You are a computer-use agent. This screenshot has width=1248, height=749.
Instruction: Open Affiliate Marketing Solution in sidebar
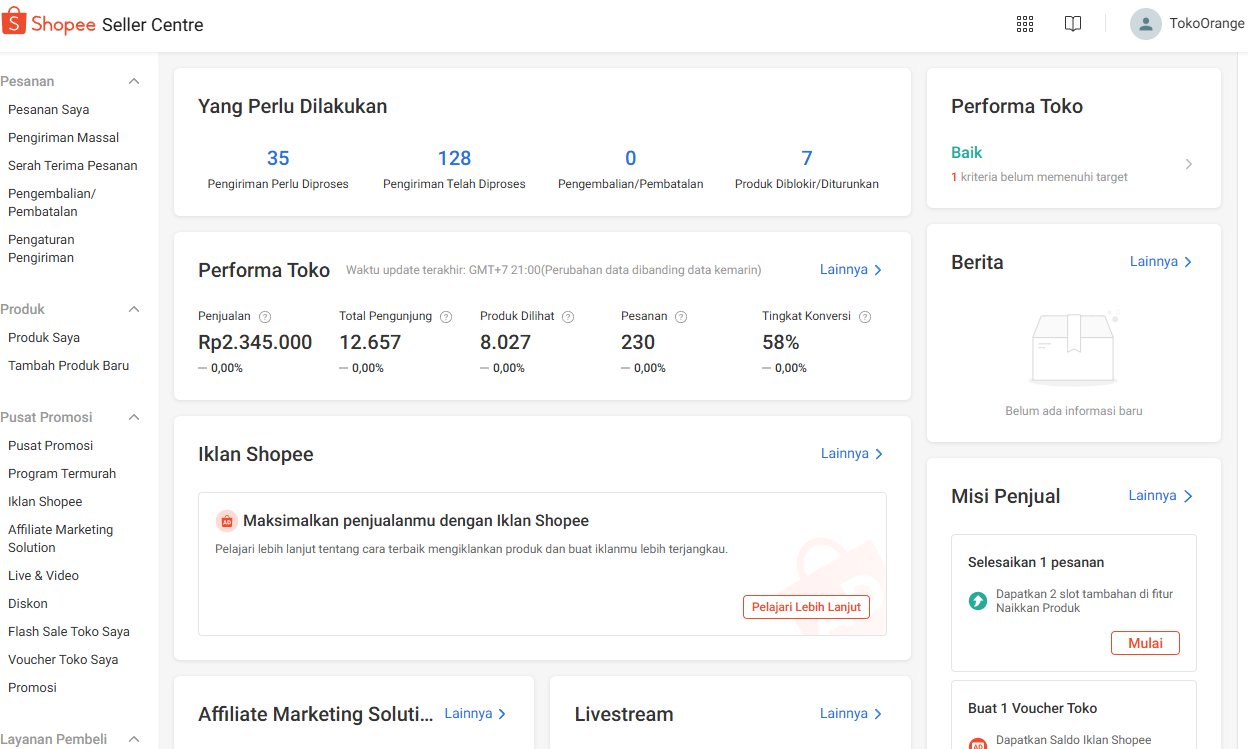click(61, 539)
